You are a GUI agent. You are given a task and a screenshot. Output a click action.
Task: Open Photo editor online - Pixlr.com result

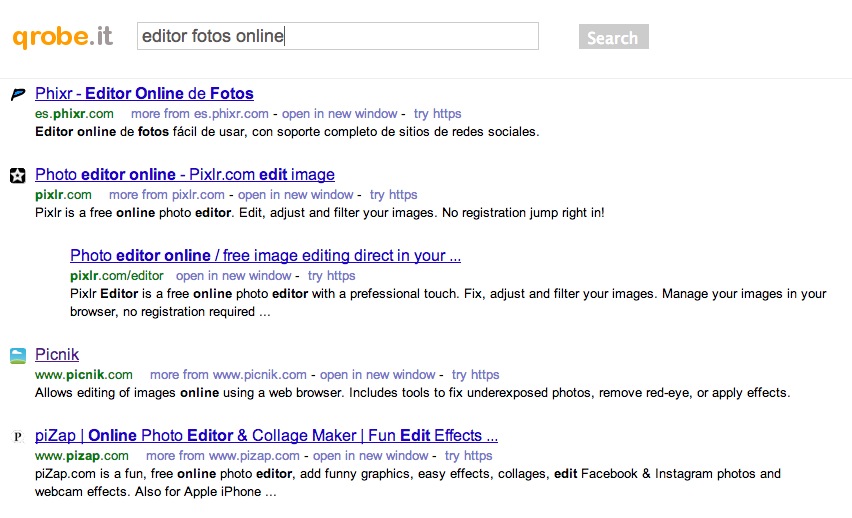[184, 175]
